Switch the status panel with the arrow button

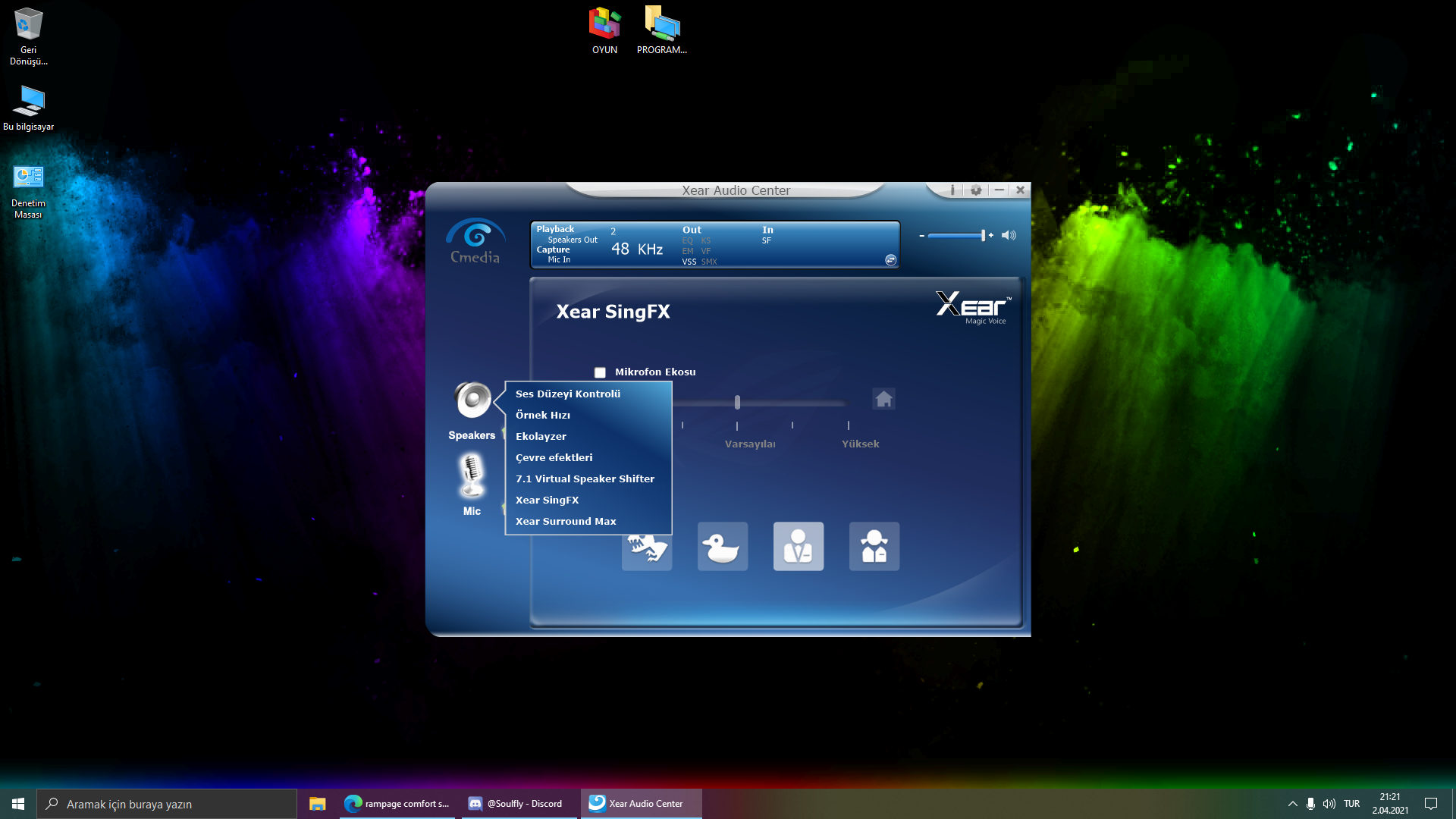pyautogui.click(x=890, y=260)
